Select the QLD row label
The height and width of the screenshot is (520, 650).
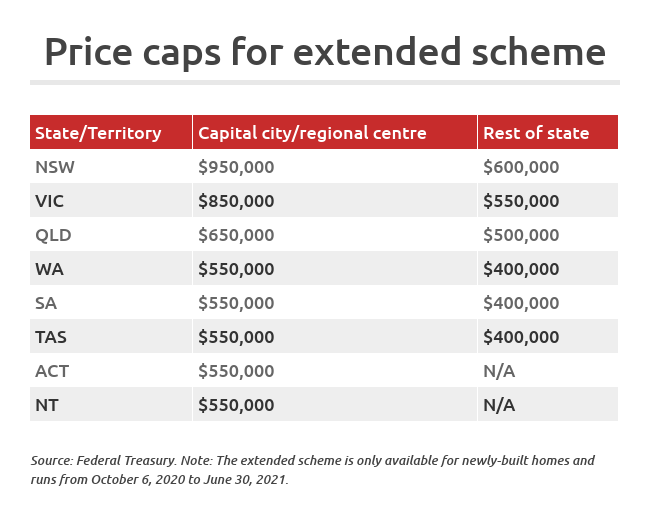pos(53,235)
